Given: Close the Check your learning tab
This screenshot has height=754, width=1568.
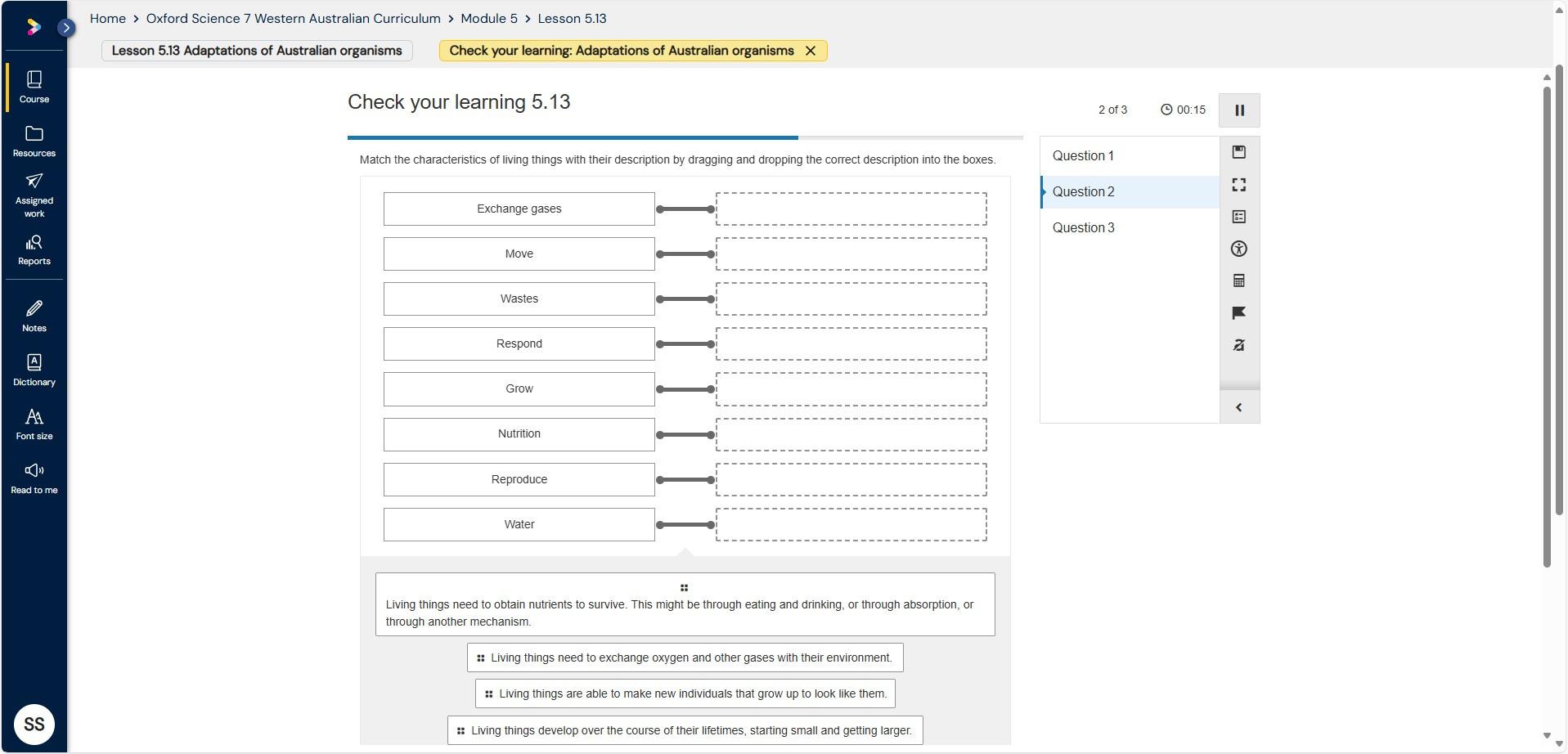Looking at the screenshot, I should point(810,51).
